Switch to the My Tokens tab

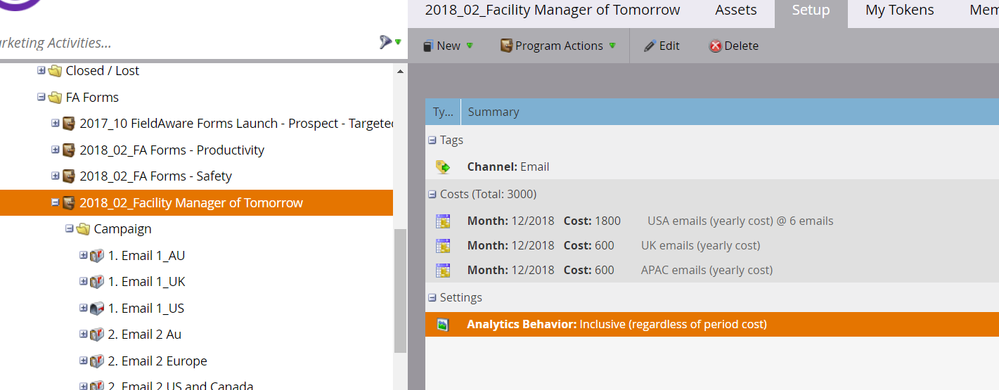pos(900,10)
